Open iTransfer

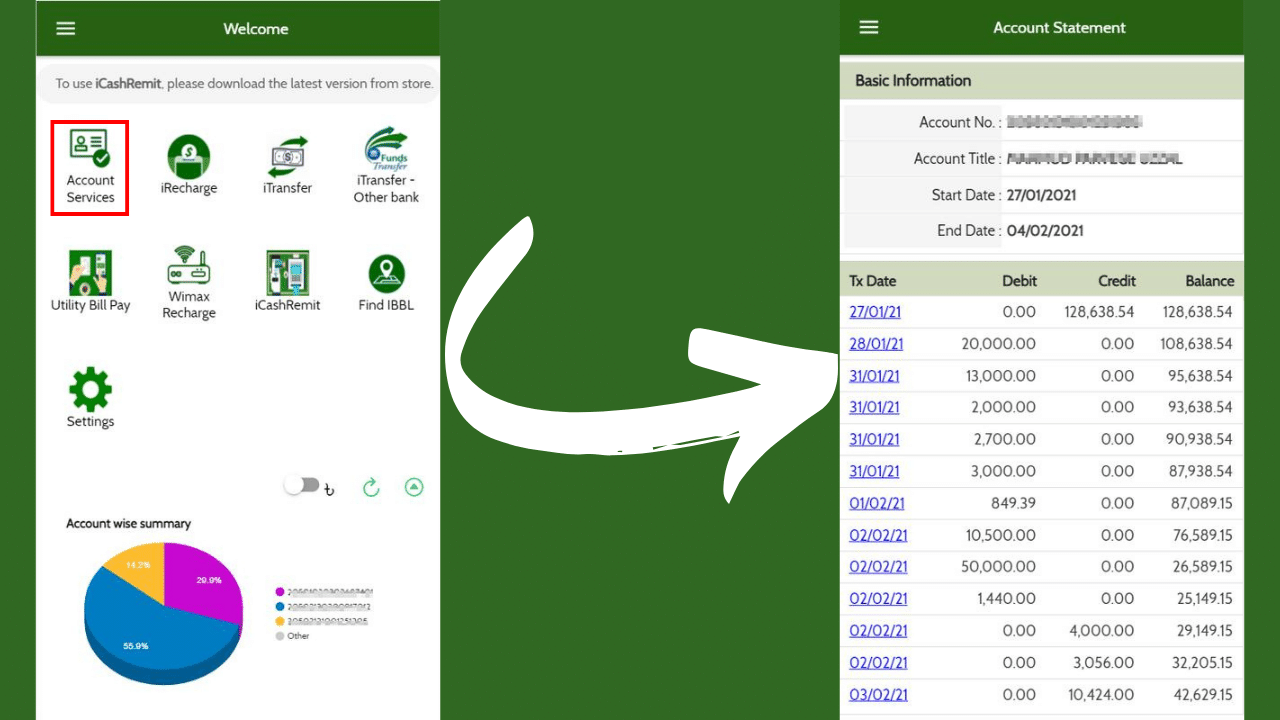pos(288,165)
